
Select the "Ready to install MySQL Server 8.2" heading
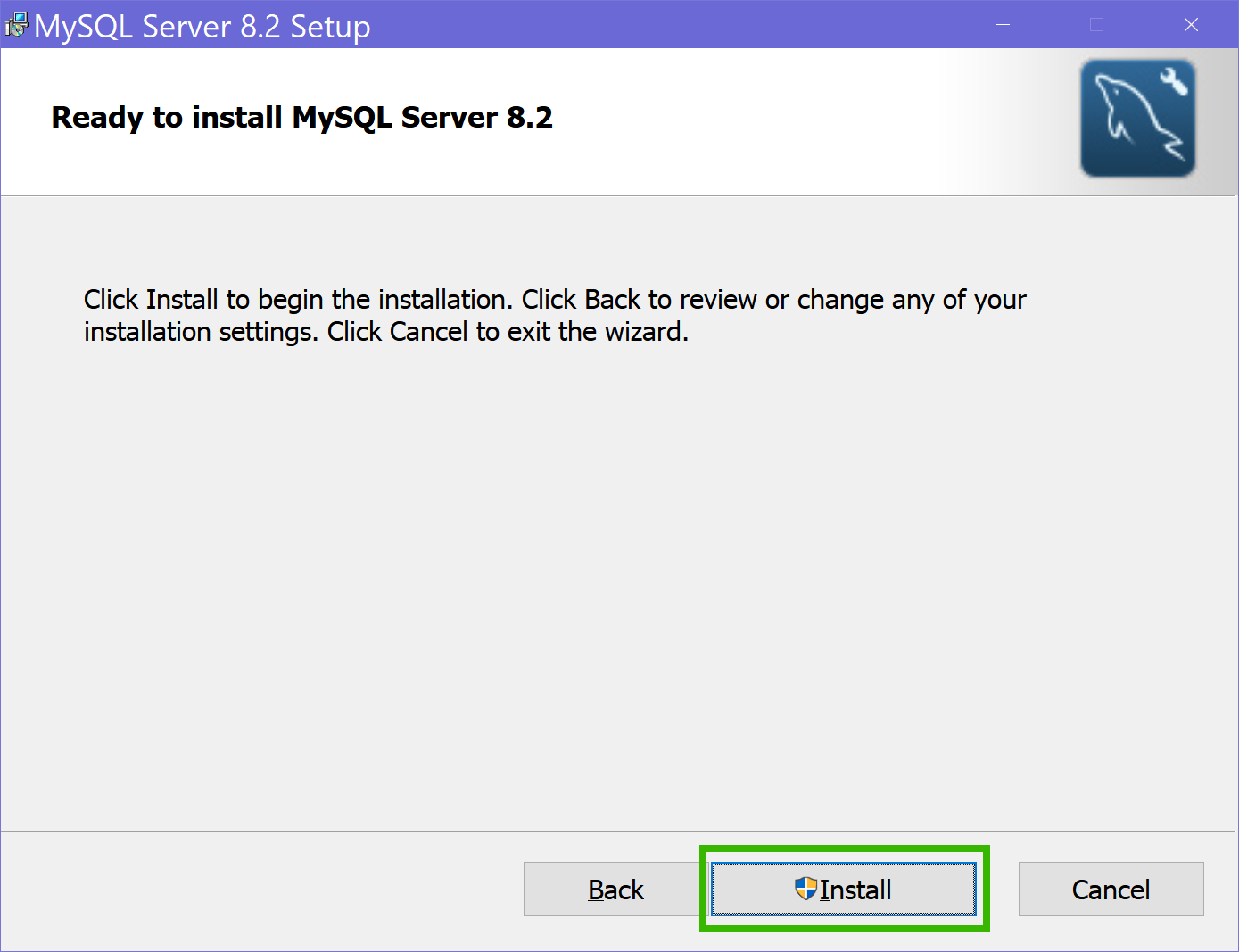click(301, 117)
